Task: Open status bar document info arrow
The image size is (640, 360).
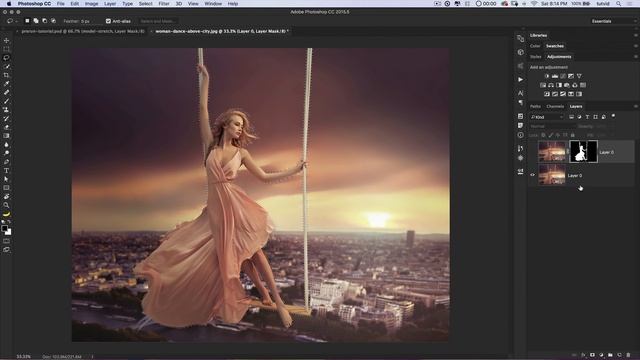Action: (92, 356)
